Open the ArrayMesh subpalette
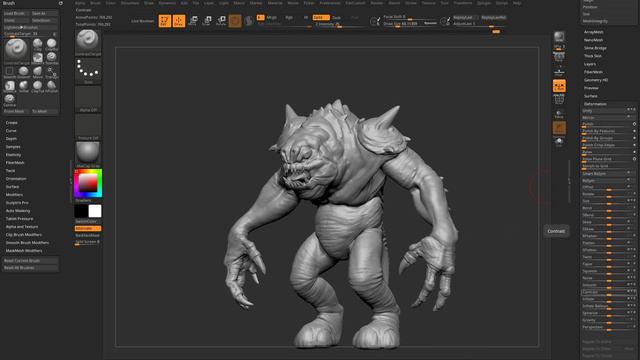Viewport: 640px width, 360px height. (x=593, y=32)
